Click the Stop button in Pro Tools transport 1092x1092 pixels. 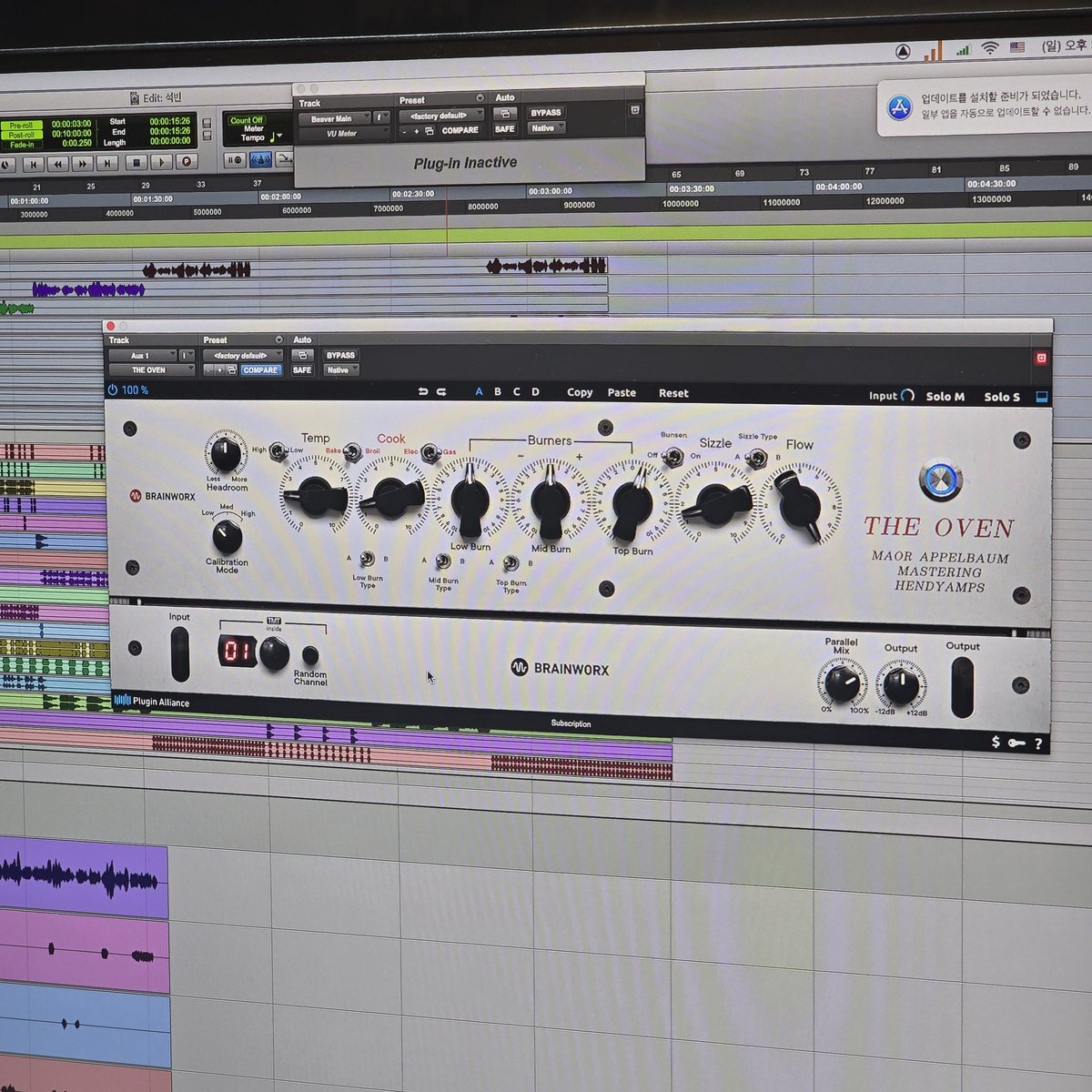pyautogui.click(x=136, y=163)
